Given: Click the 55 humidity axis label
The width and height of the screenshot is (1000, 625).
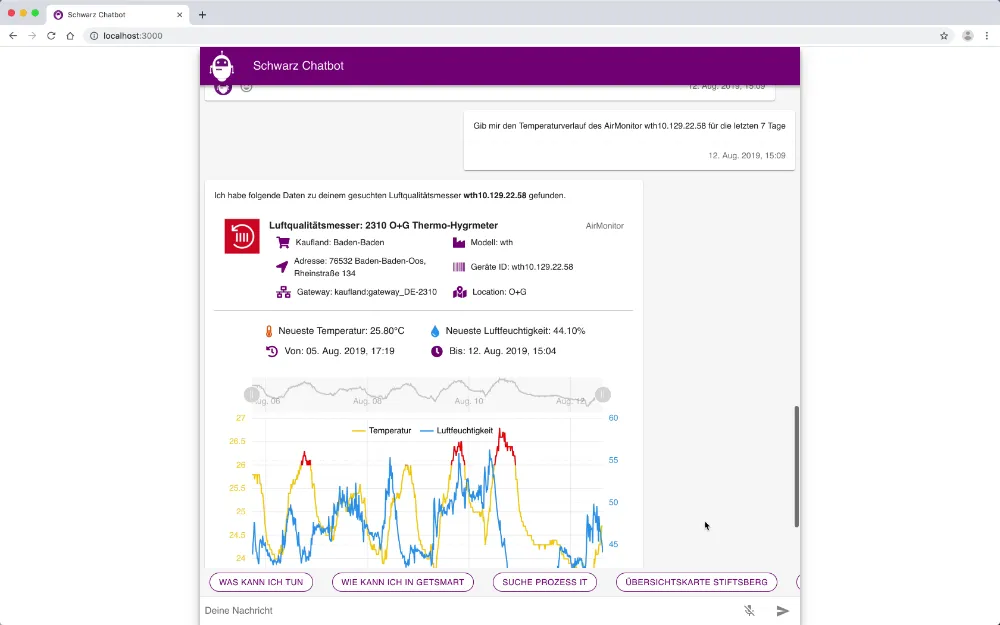Looking at the screenshot, I should pyautogui.click(x=614, y=460).
